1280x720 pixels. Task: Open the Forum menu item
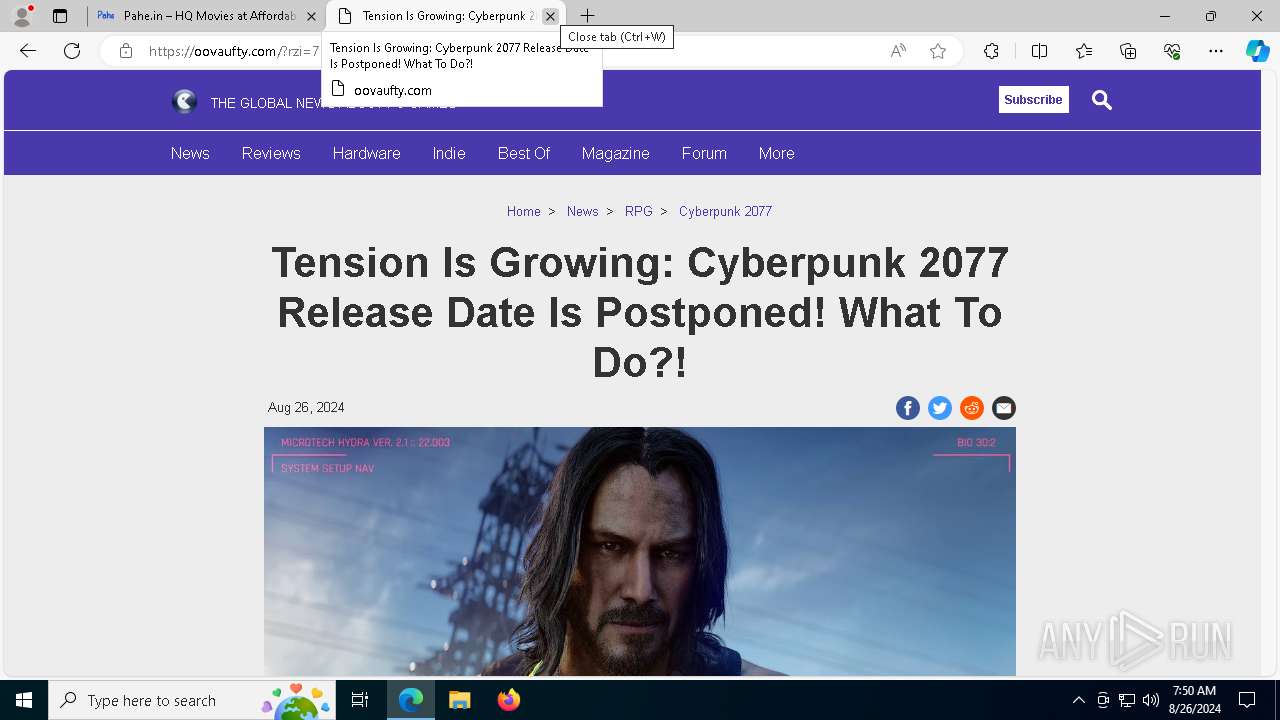point(704,153)
